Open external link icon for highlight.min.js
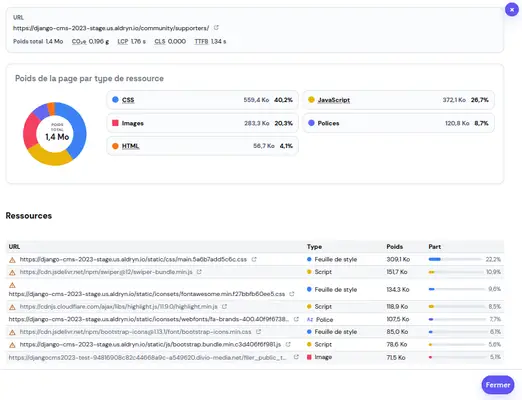 click(x=224, y=306)
